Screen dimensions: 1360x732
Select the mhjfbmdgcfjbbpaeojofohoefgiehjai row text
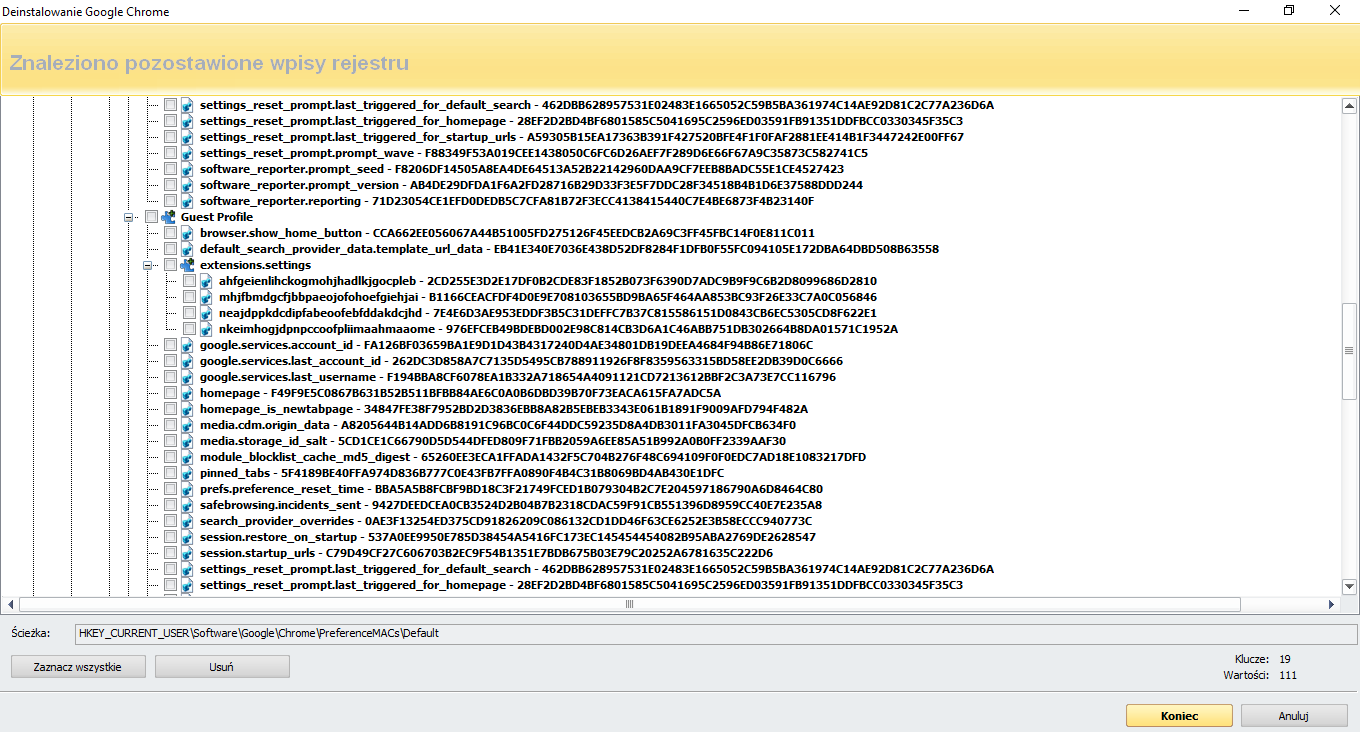[x=548, y=297]
